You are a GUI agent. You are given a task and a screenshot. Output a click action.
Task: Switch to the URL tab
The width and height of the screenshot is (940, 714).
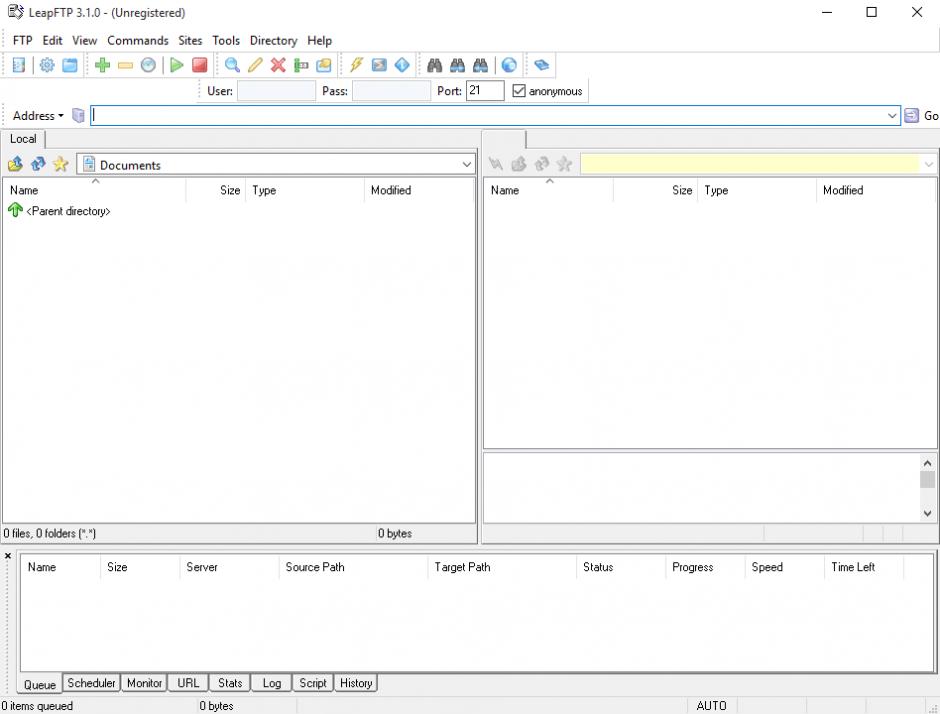(x=188, y=683)
